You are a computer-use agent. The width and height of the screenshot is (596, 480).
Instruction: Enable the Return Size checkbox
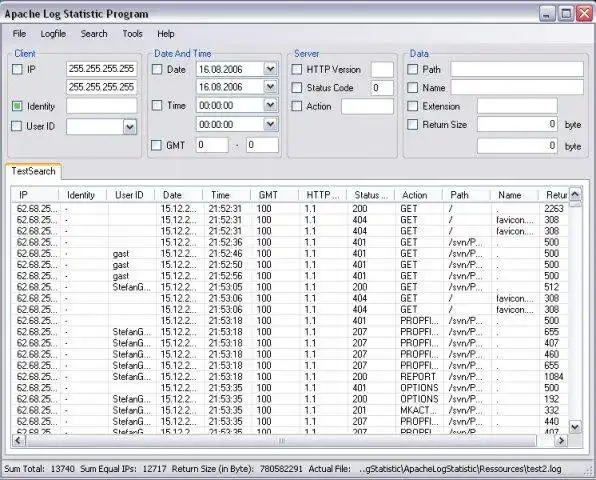(x=412, y=124)
